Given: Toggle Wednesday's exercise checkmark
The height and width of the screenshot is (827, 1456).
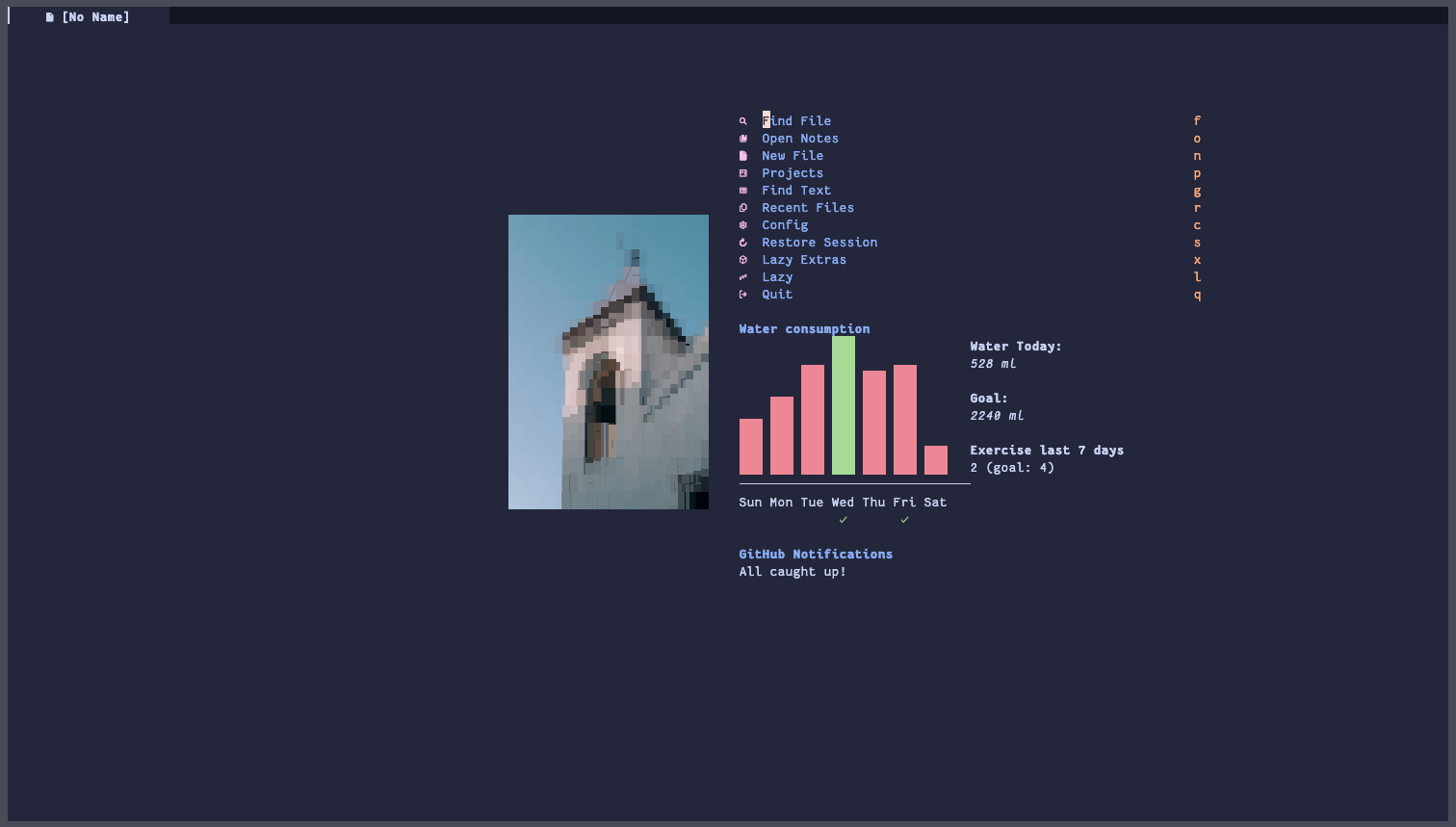Looking at the screenshot, I should point(843,519).
